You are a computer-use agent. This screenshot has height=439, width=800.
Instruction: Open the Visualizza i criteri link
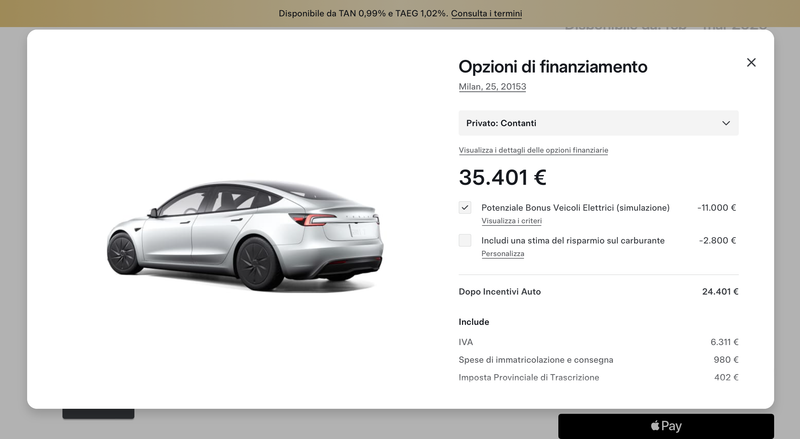[512, 221]
